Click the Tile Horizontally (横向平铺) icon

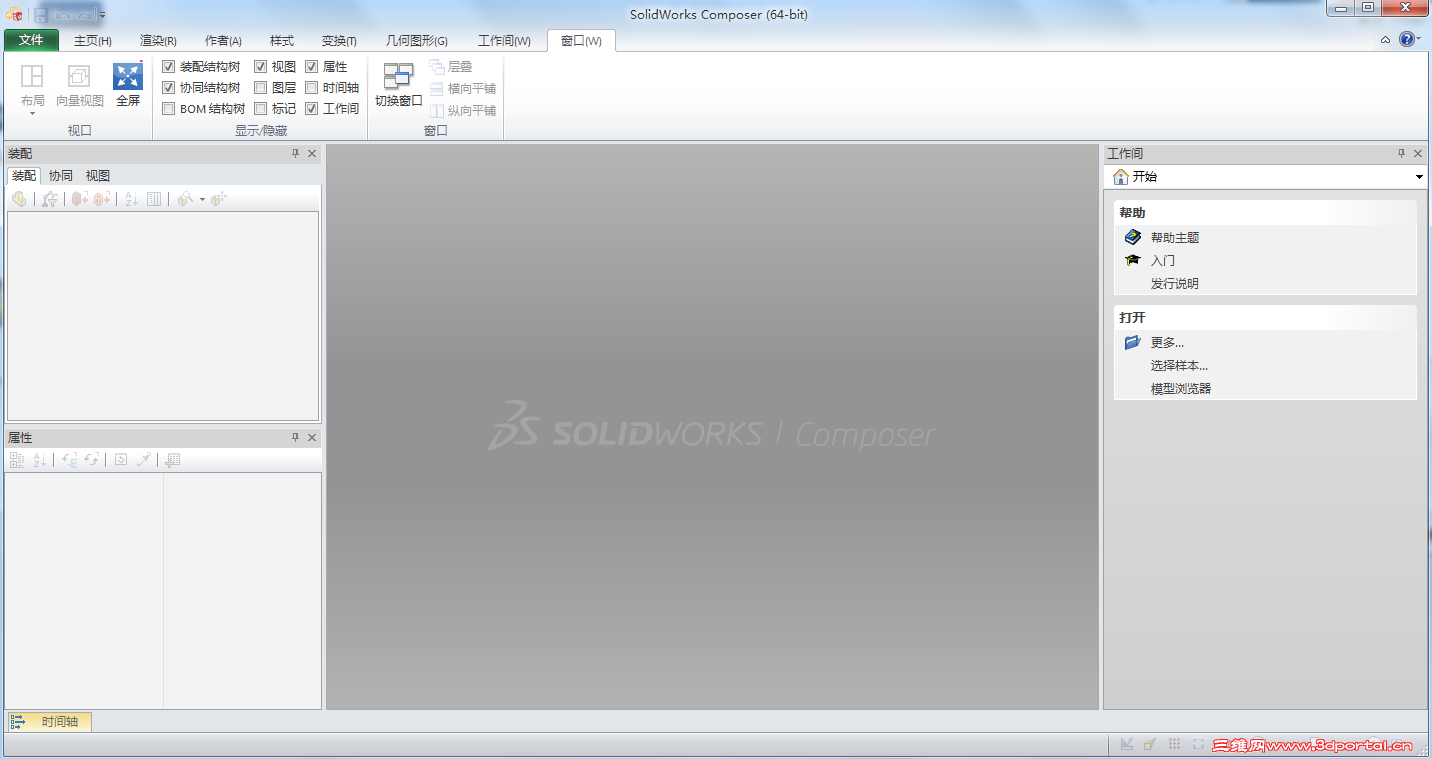437,88
